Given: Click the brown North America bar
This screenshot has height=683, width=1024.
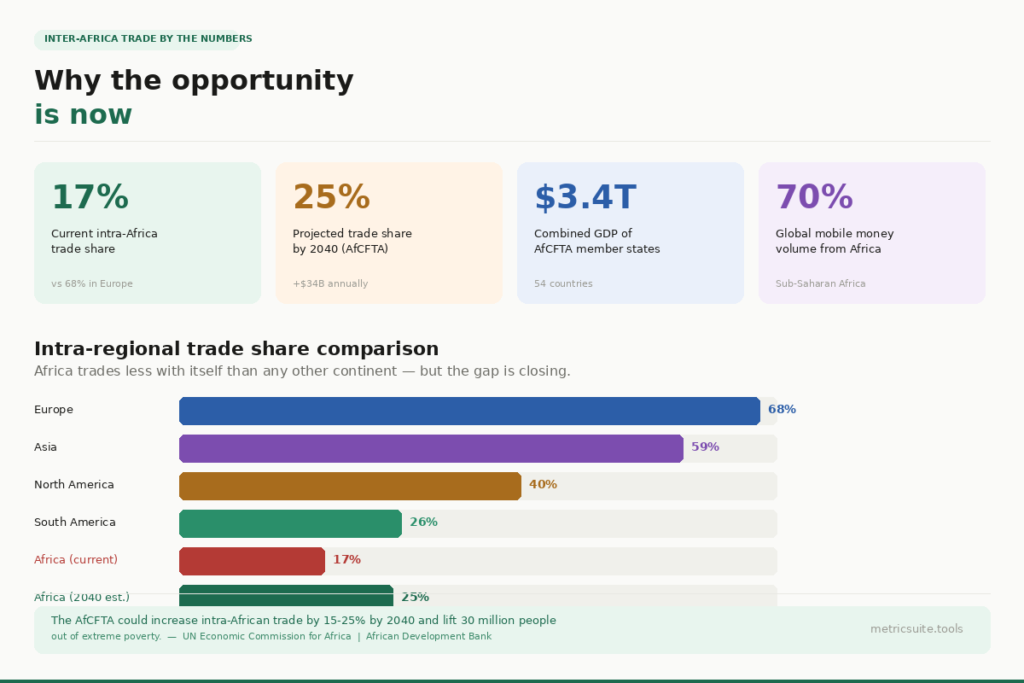Looking at the screenshot, I should pos(350,485).
